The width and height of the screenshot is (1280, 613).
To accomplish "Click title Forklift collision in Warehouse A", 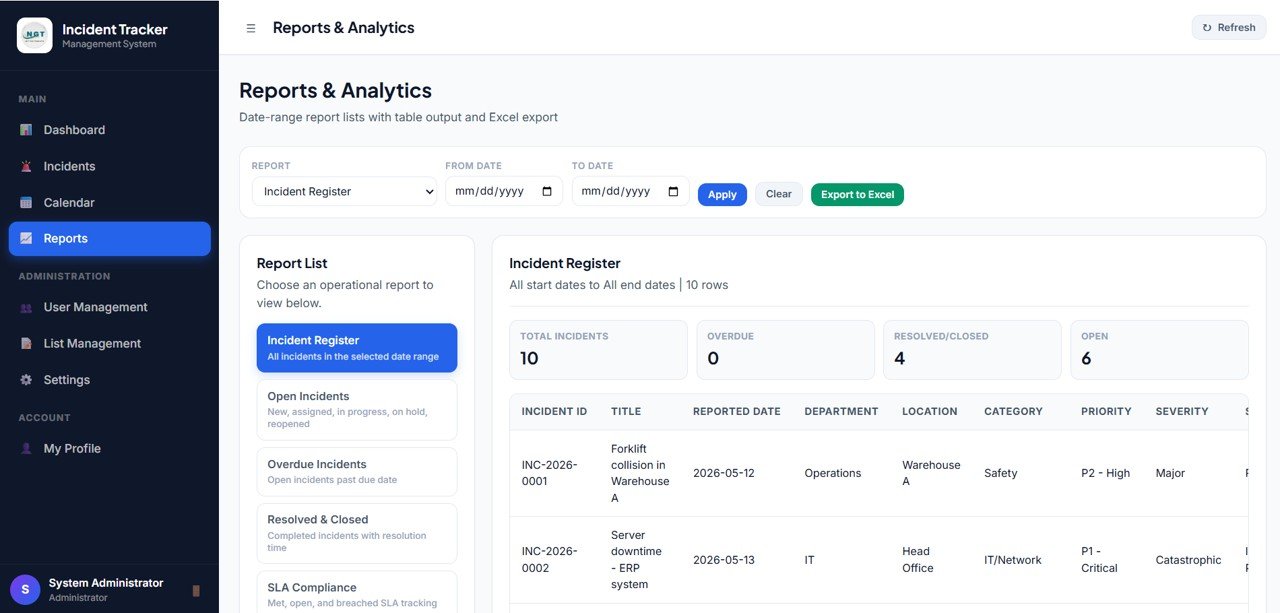I will (x=640, y=473).
